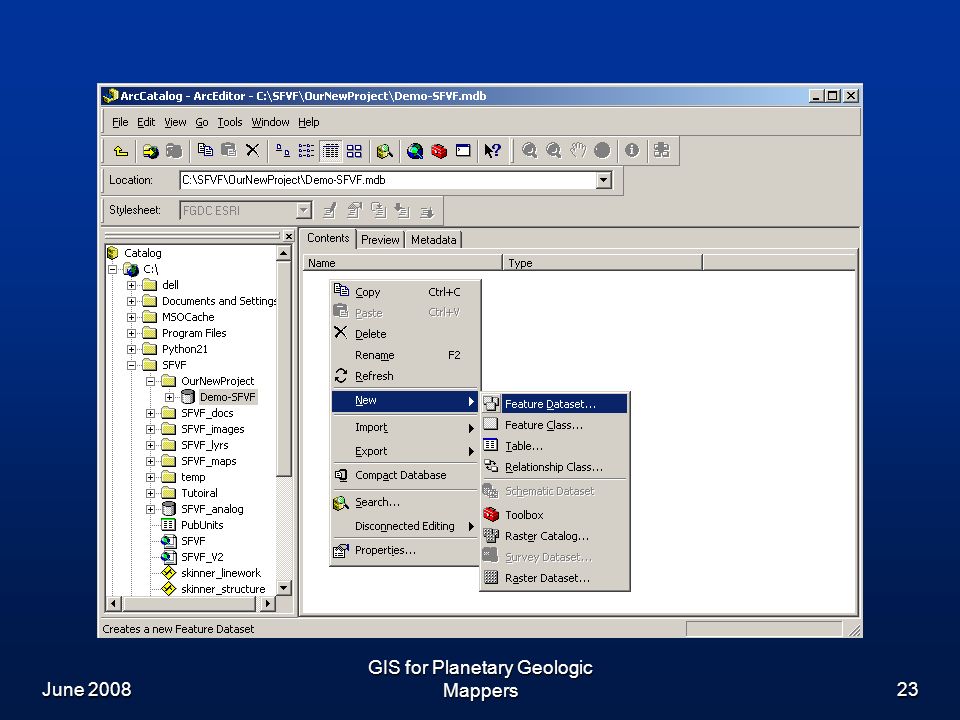This screenshot has width=960, height=720.
Task: Select Compact Database menu entry
Action: pos(405,475)
